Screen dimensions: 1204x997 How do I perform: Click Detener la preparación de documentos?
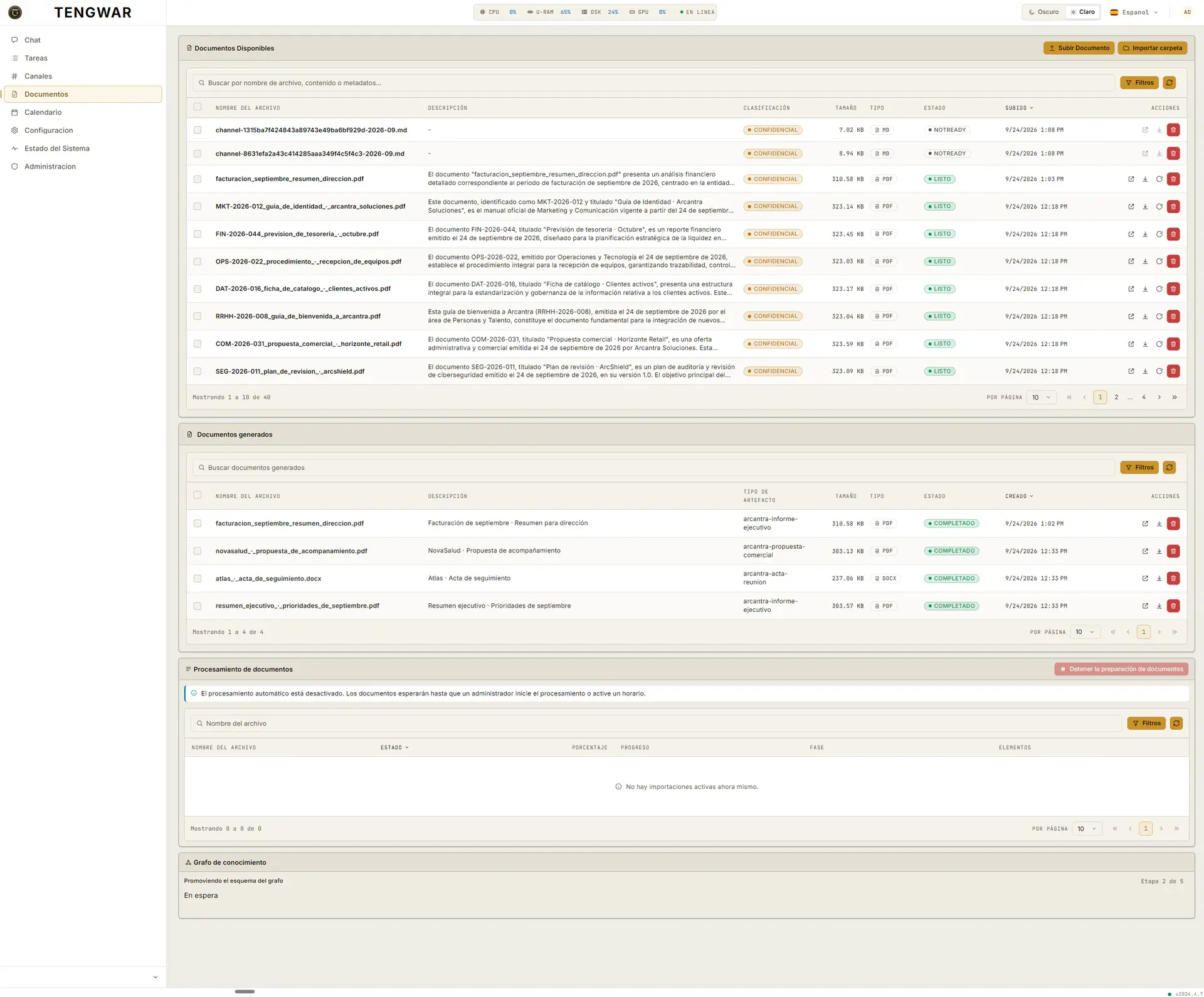[1121, 669]
